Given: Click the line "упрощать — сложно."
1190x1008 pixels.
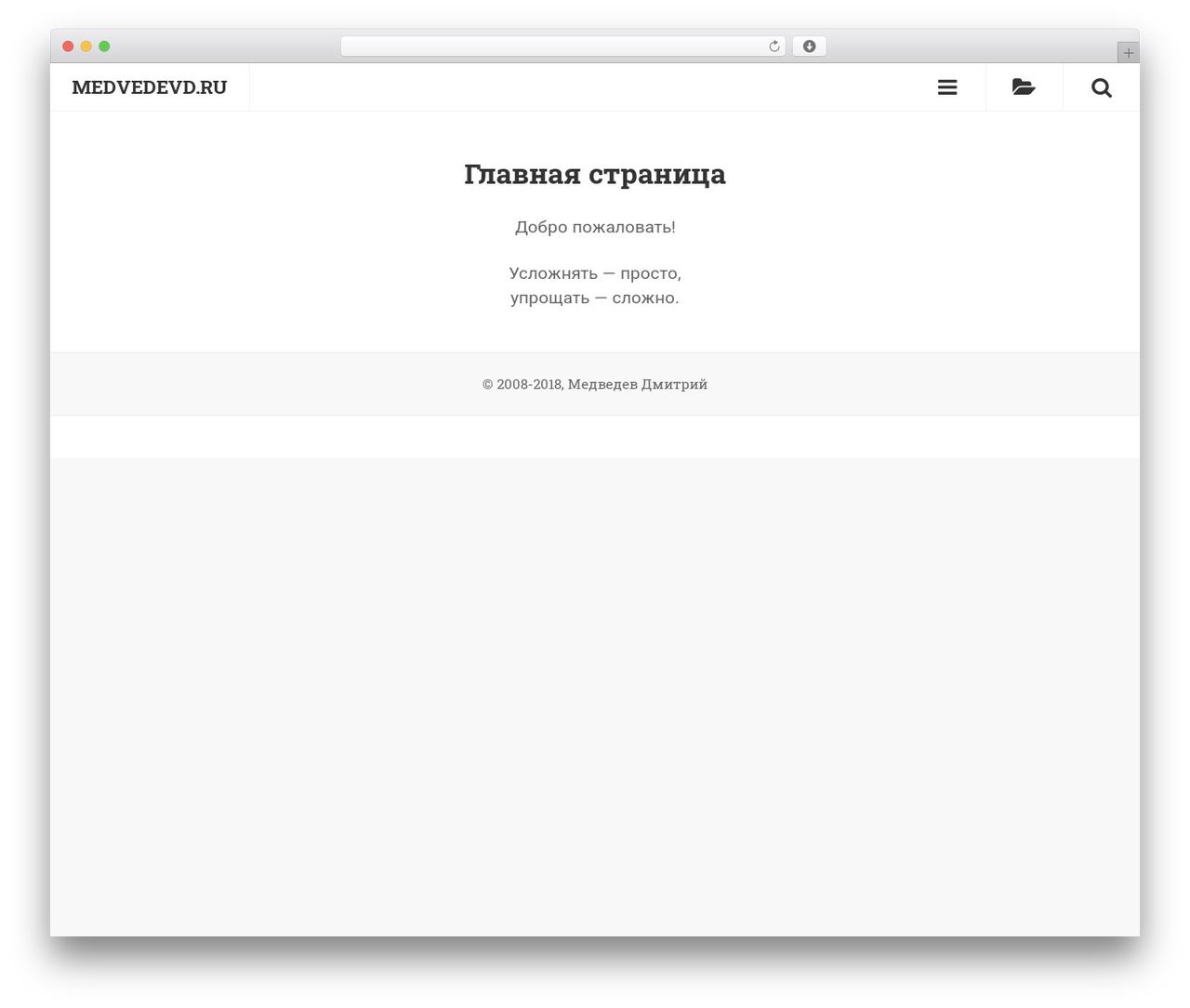Looking at the screenshot, I should (x=595, y=298).
